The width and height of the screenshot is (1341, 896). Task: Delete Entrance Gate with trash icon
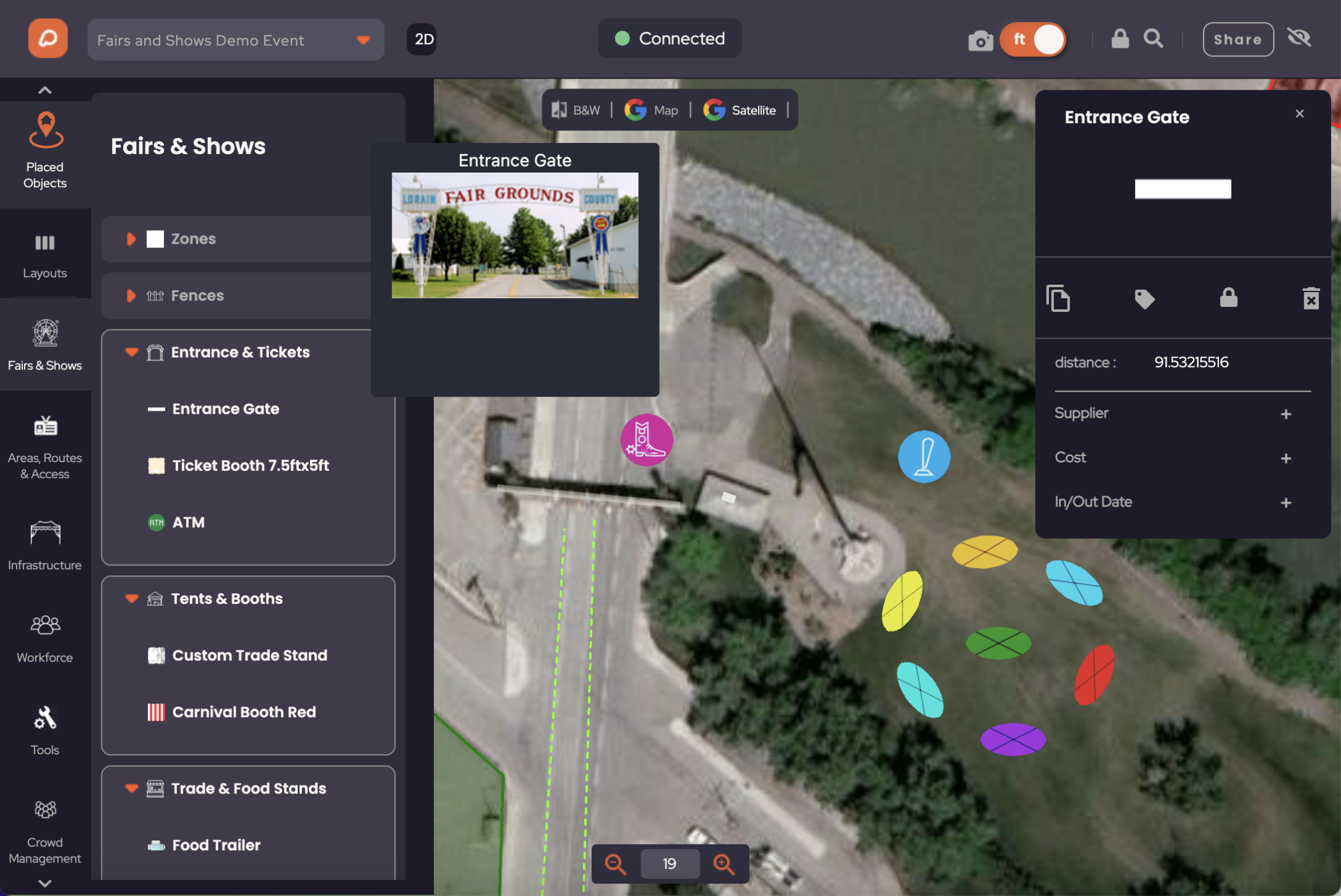1311,298
